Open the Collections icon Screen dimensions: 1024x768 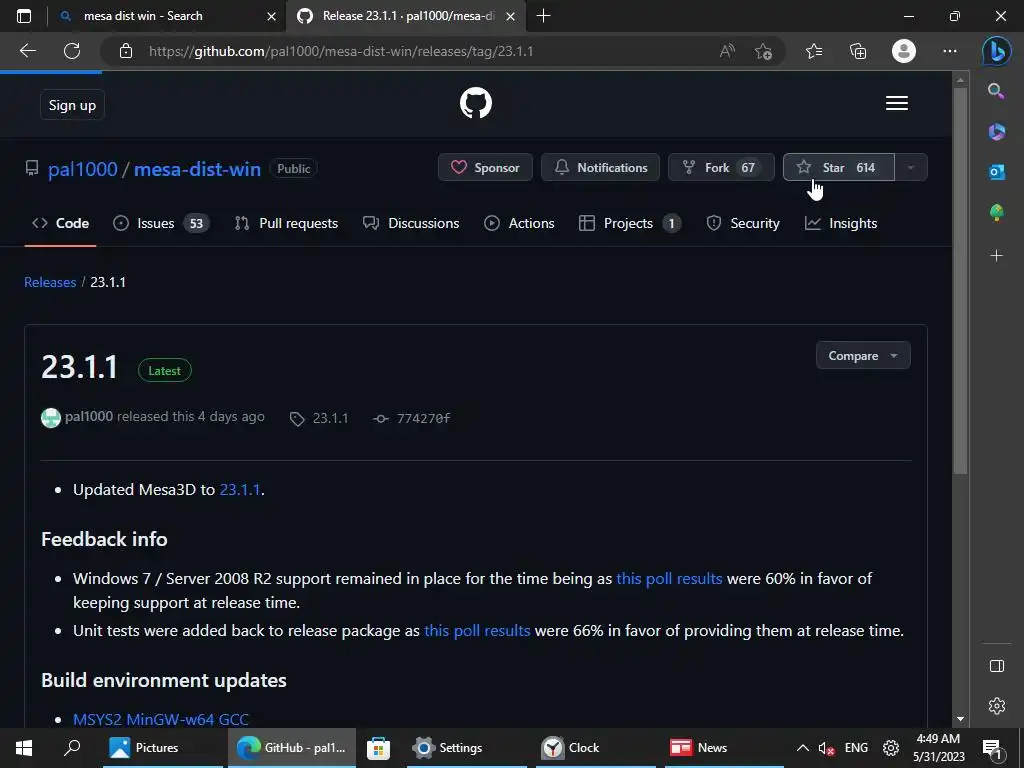857,51
